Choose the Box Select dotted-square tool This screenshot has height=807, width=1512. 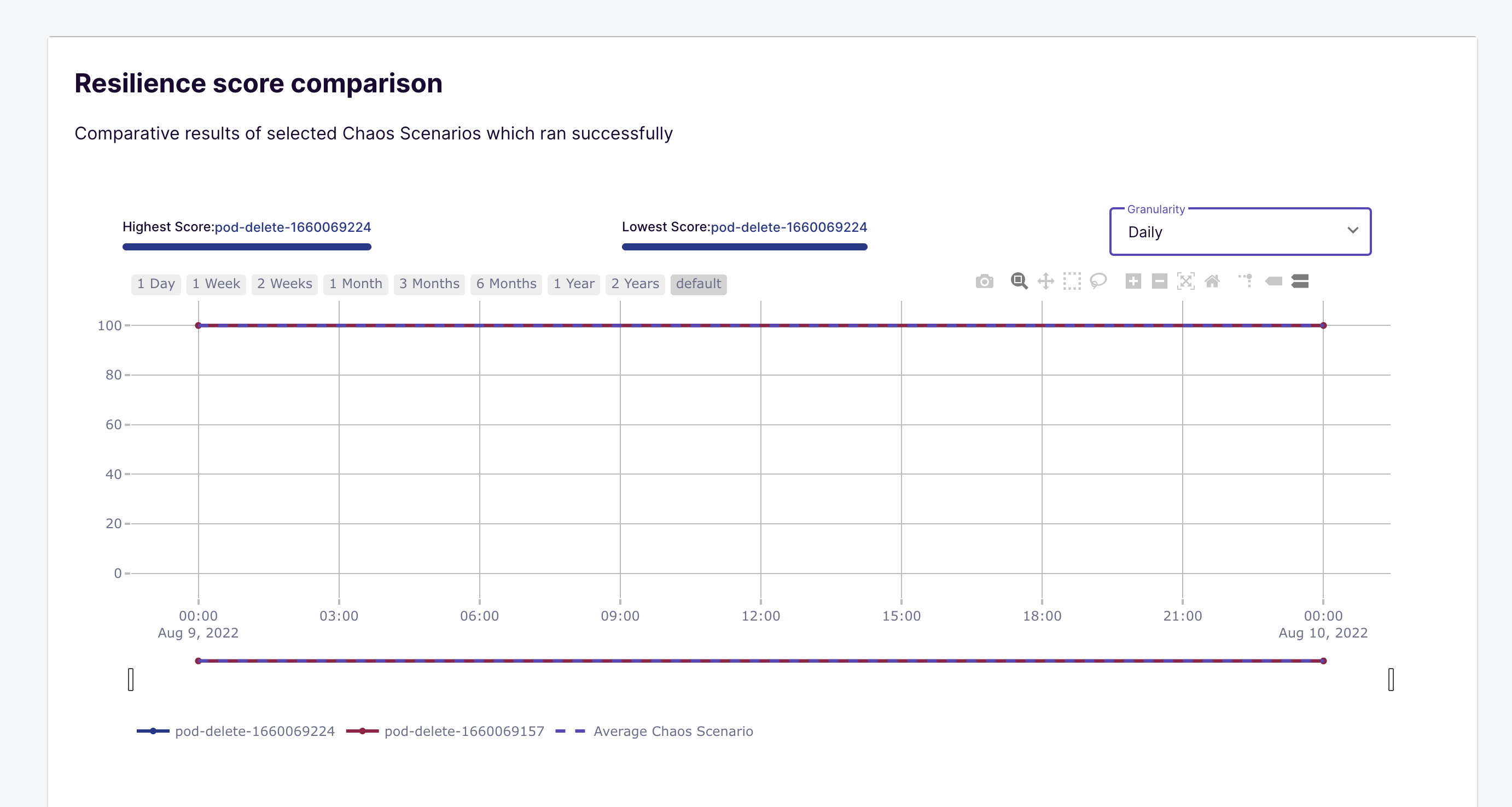pyautogui.click(x=1072, y=282)
